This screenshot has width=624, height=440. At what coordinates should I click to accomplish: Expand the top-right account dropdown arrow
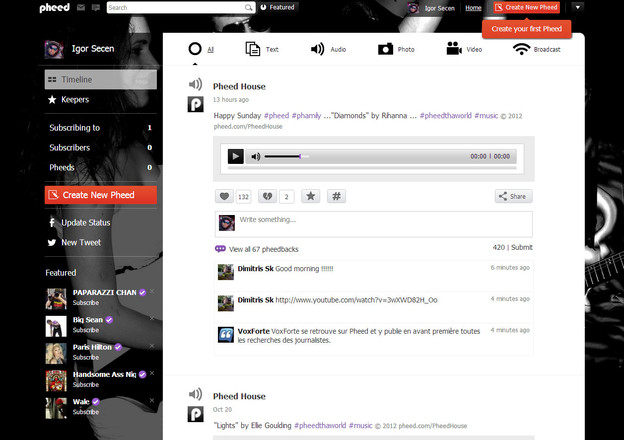578,7
